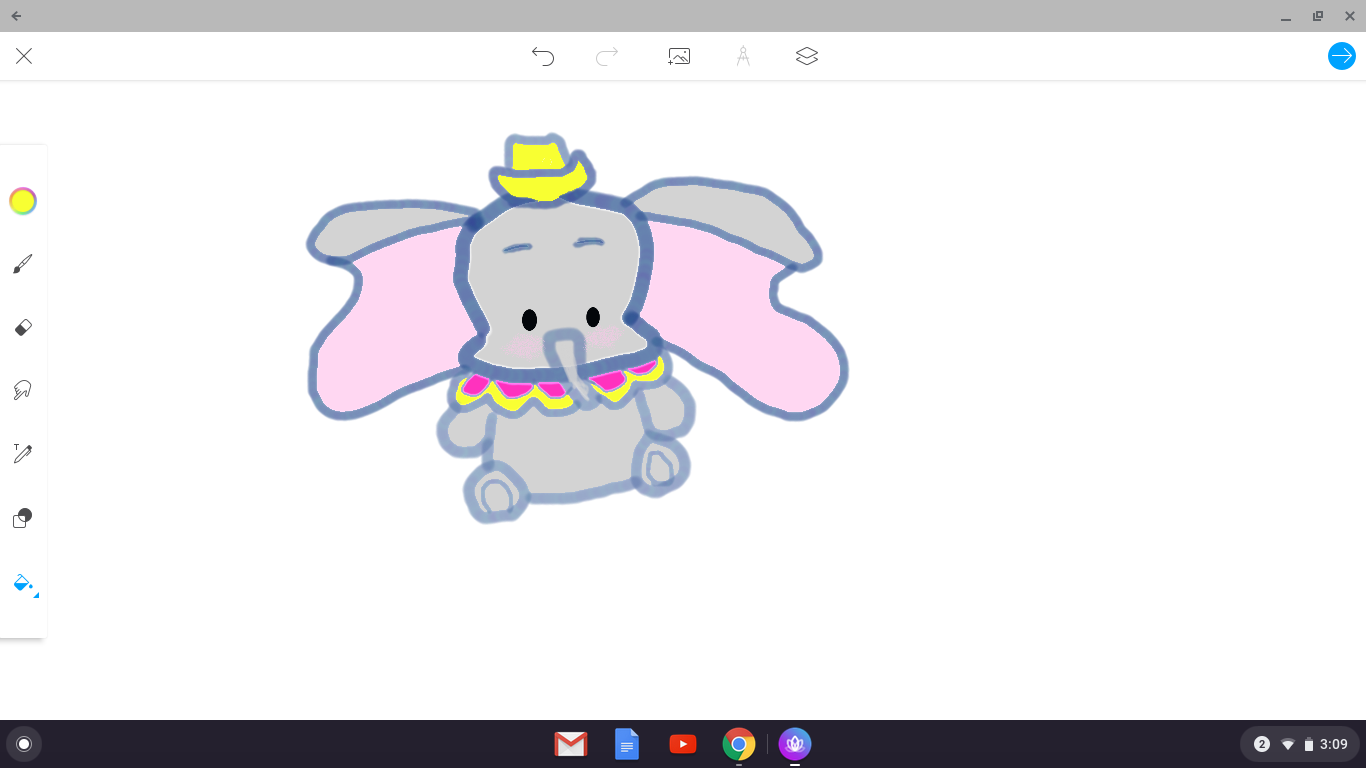Open Wi-Fi status in system tray
The image size is (1366, 768).
(1288, 744)
